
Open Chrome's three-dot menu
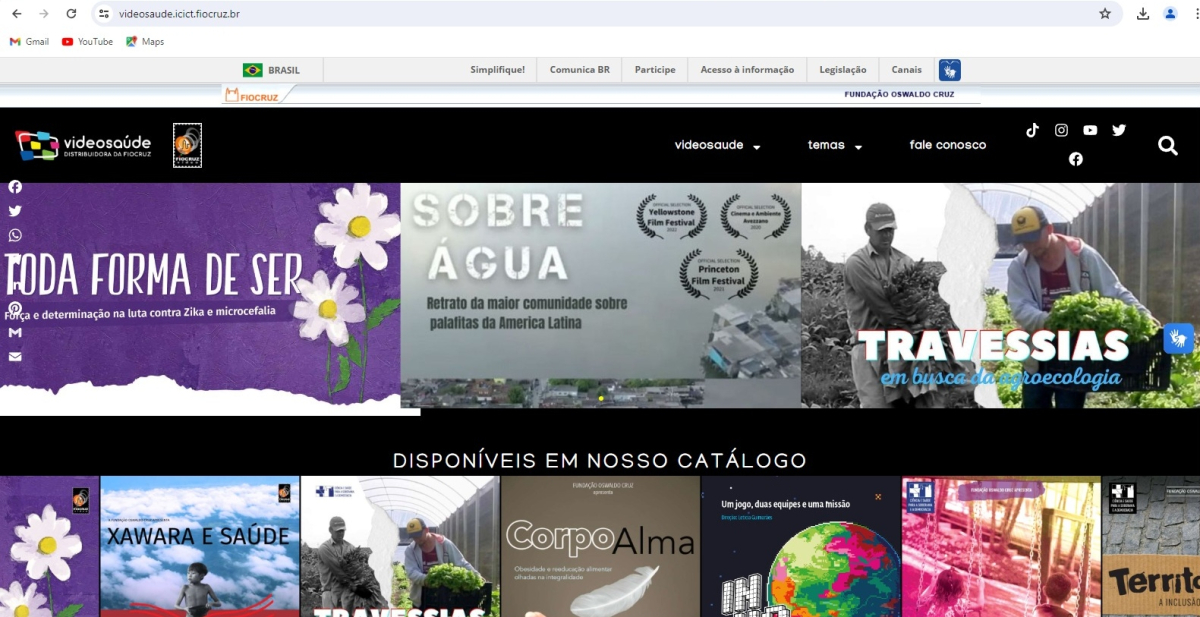click(1196, 14)
